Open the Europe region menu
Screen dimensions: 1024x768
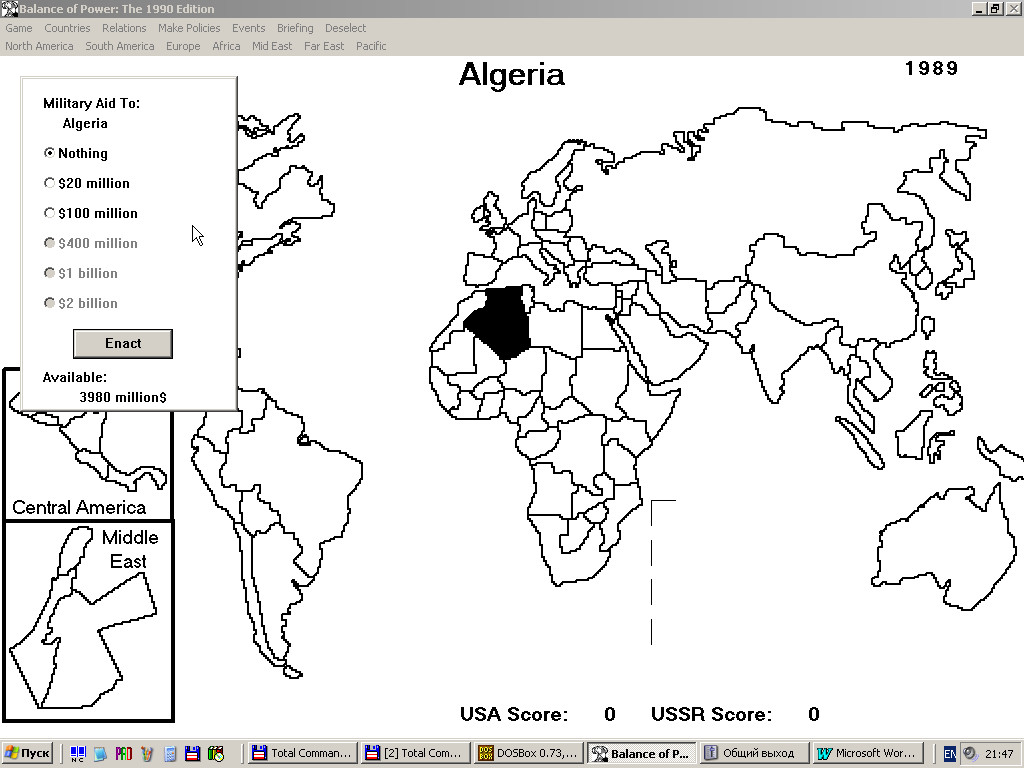tap(183, 46)
